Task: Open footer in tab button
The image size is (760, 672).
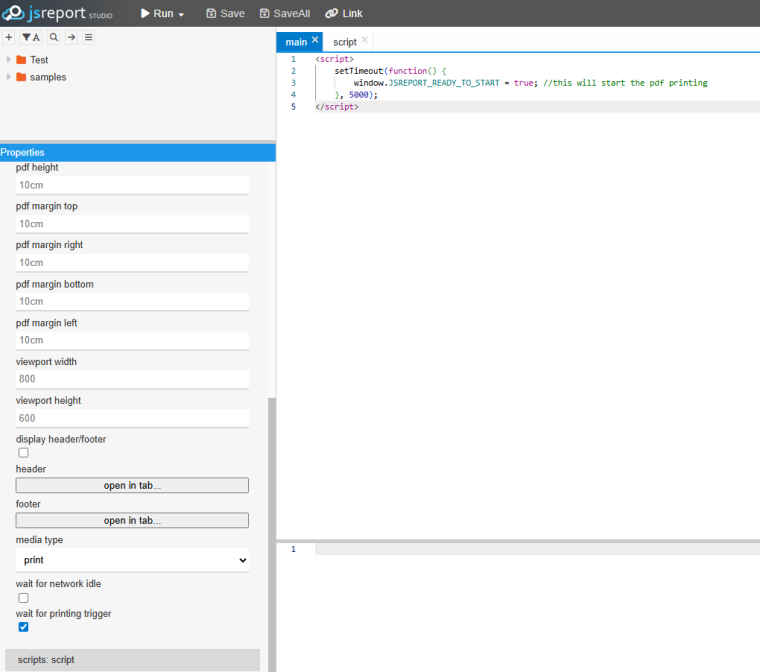Action: (x=132, y=520)
